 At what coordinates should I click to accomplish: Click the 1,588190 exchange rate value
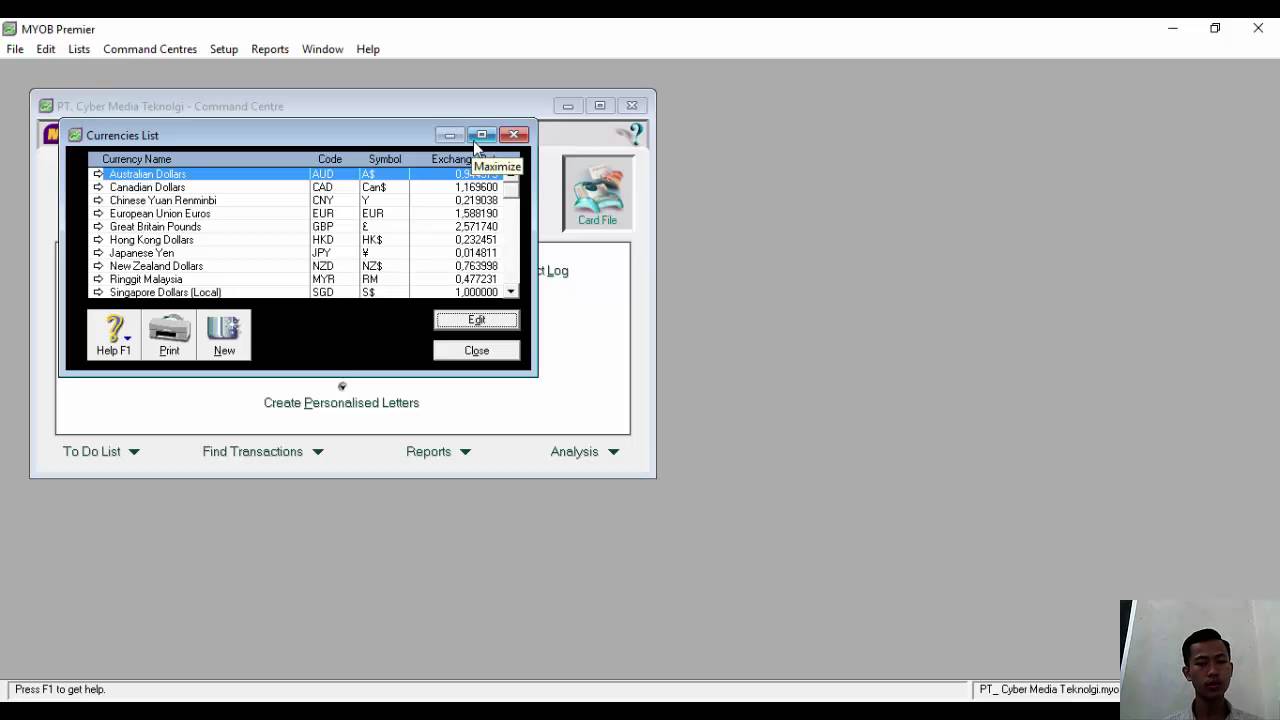476,213
